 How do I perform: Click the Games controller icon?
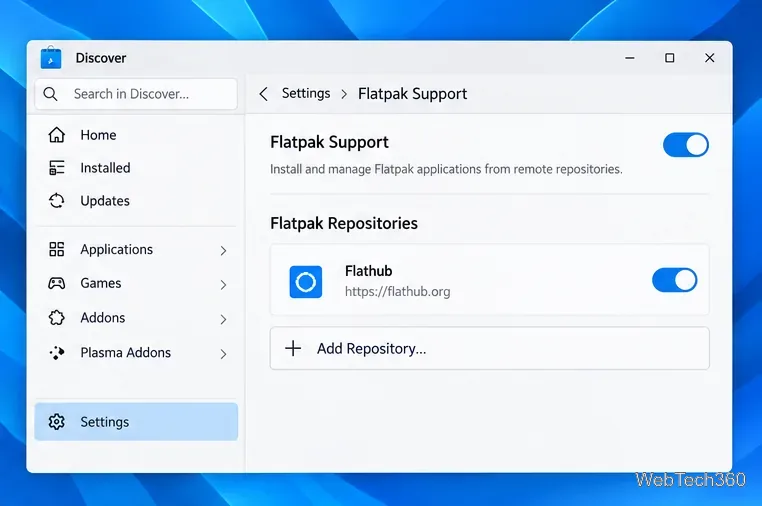pyautogui.click(x=57, y=283)
